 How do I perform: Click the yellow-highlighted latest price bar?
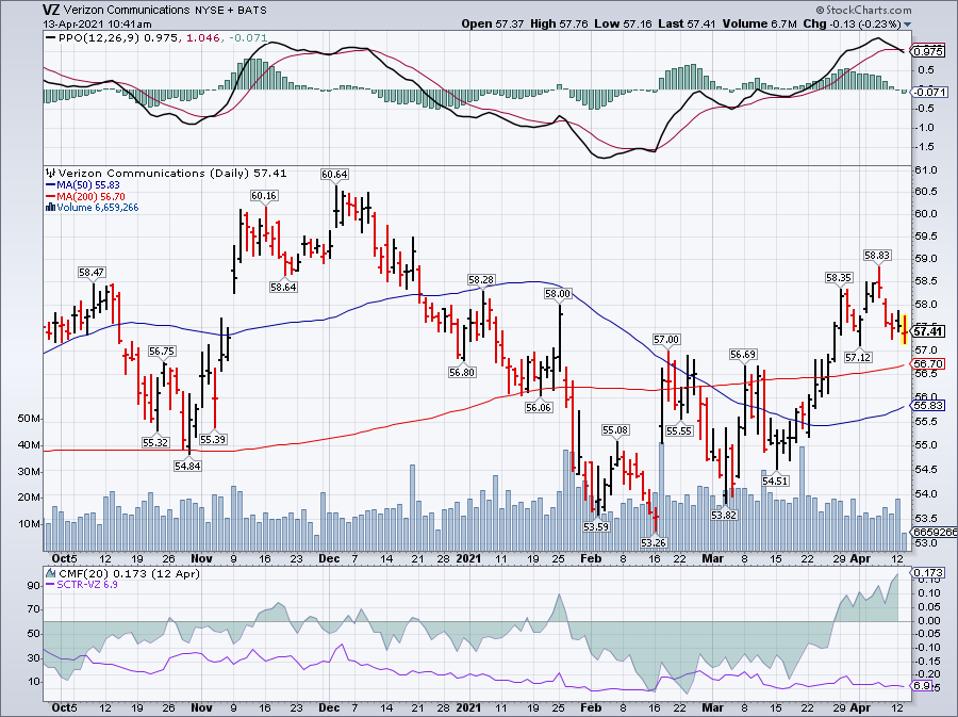pos(905,329)
